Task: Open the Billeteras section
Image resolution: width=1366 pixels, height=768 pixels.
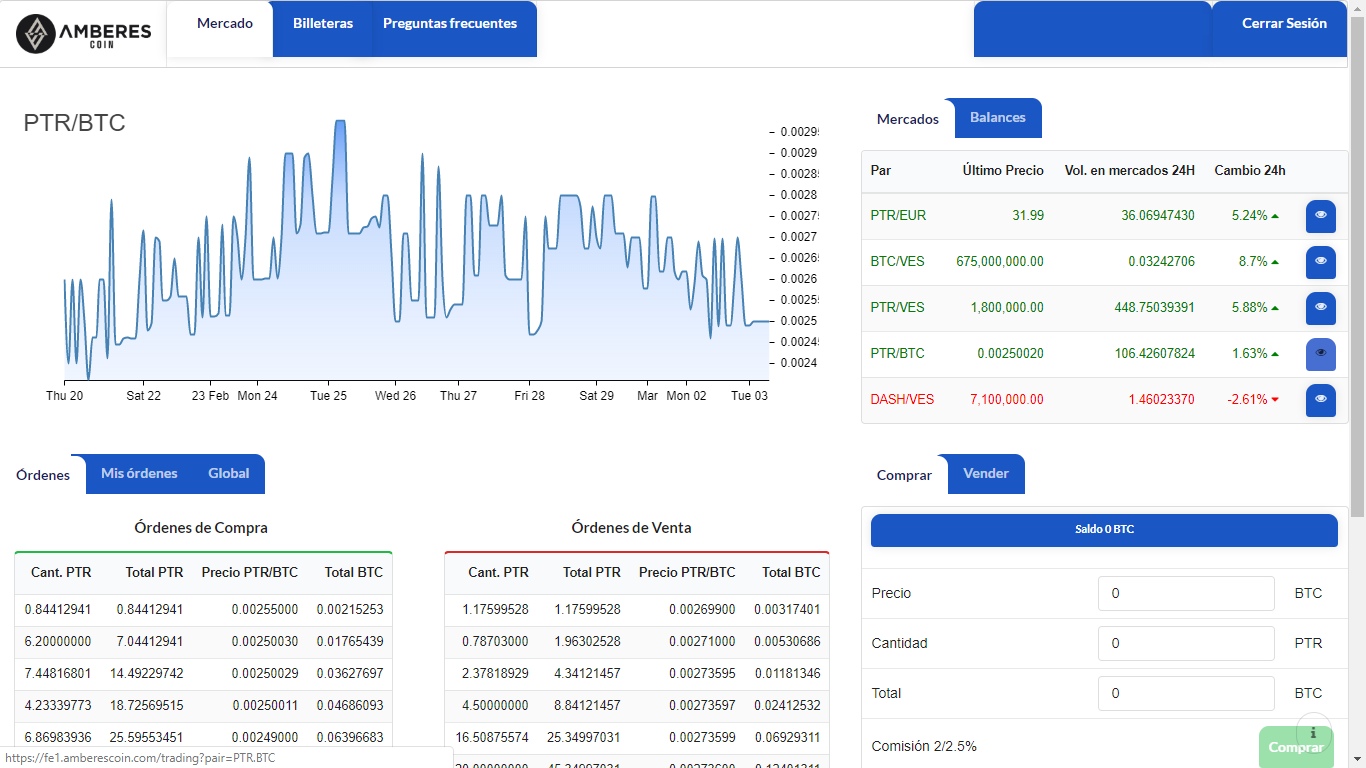Action: click(322, 23)
